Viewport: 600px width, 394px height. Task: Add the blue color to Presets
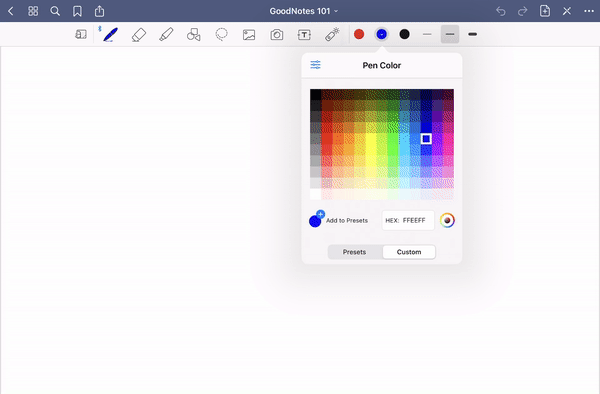pyautogui.click(x=338, y=220)
